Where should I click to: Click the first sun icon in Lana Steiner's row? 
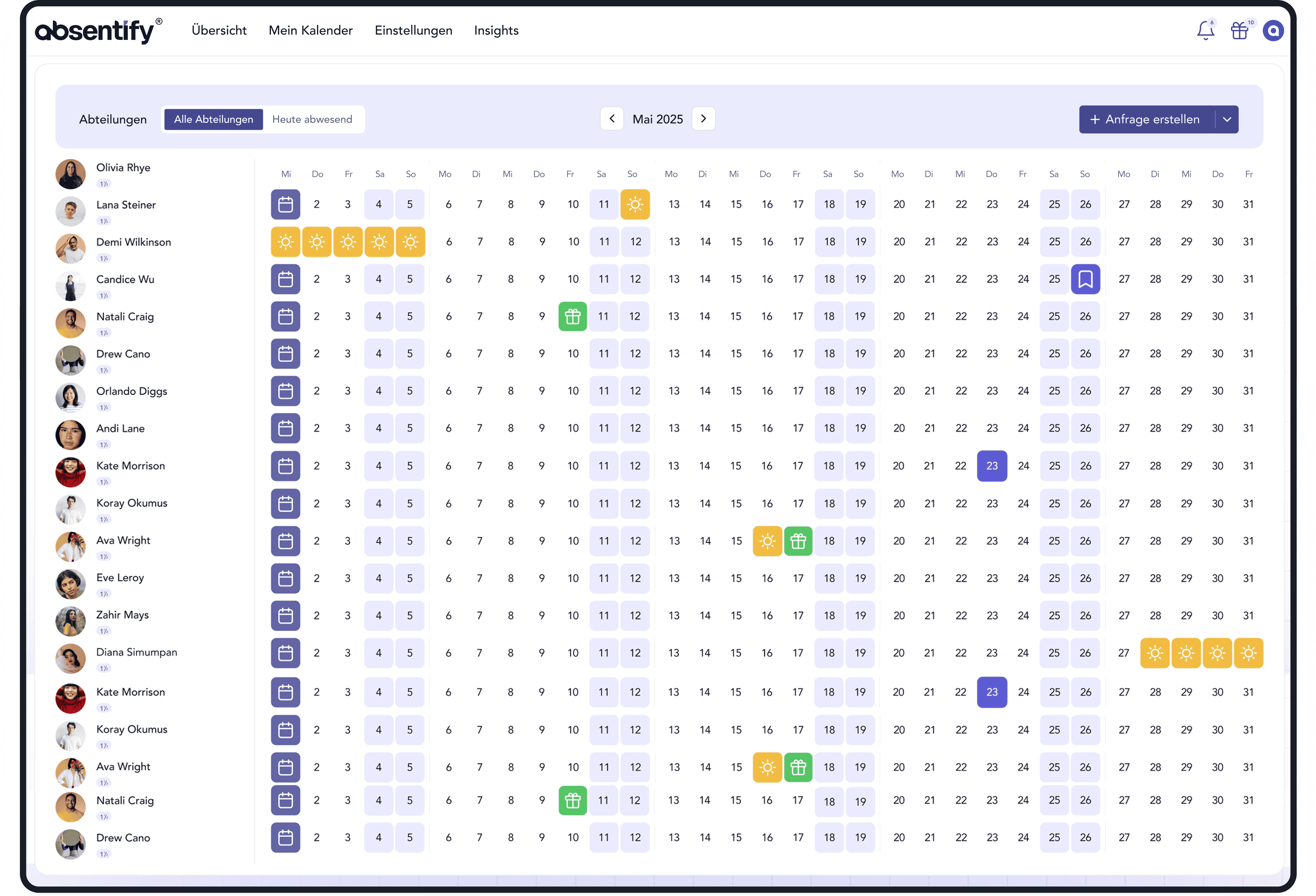click(285, 242)
